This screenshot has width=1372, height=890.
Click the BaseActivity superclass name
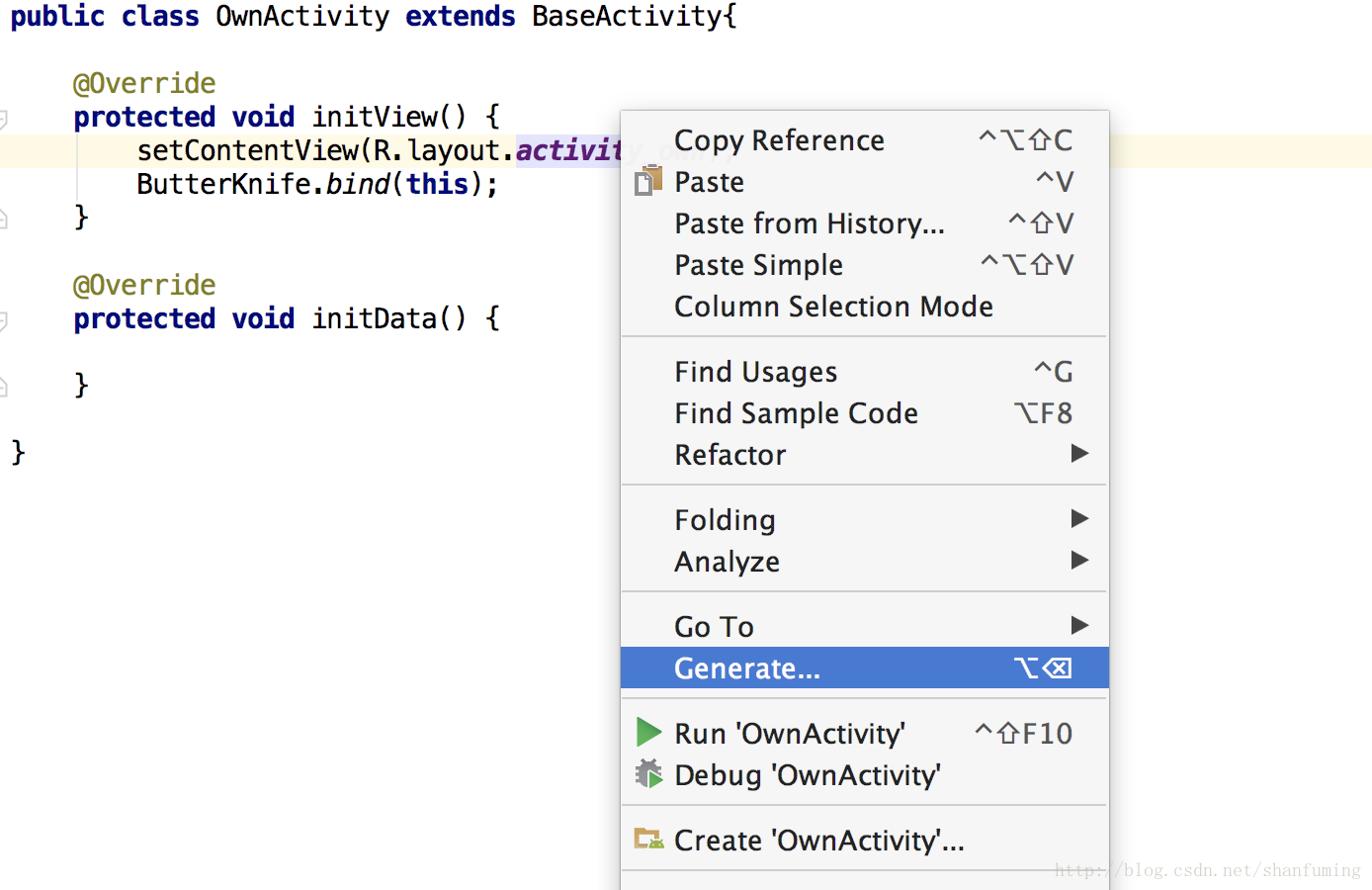click(627, 17)
